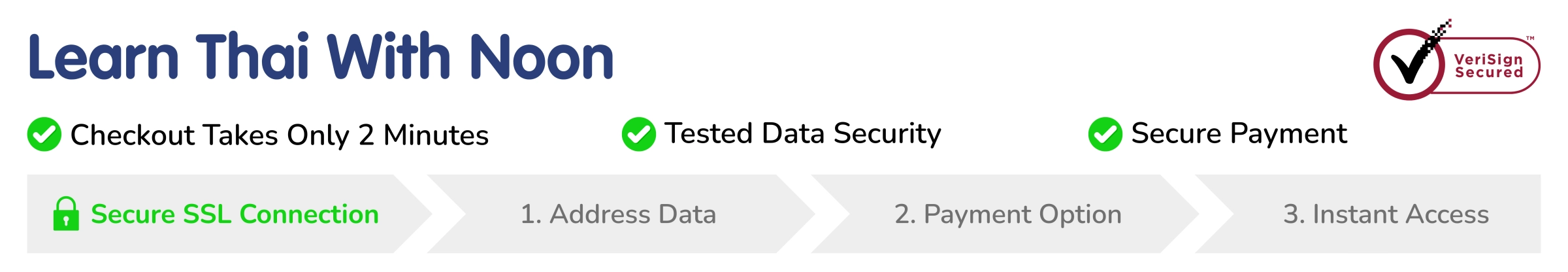This screenshot has width=1568, height=272.
Task: Select the 3. Instant Access step
Action: tap(1386, 214)
